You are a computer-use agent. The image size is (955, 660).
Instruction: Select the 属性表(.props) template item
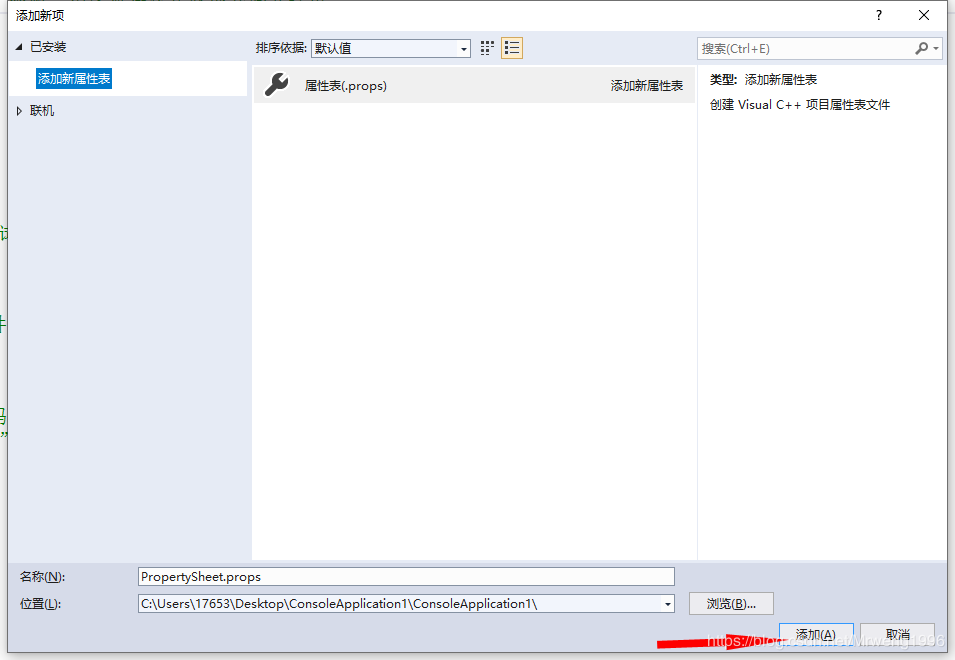coord(474,85)
